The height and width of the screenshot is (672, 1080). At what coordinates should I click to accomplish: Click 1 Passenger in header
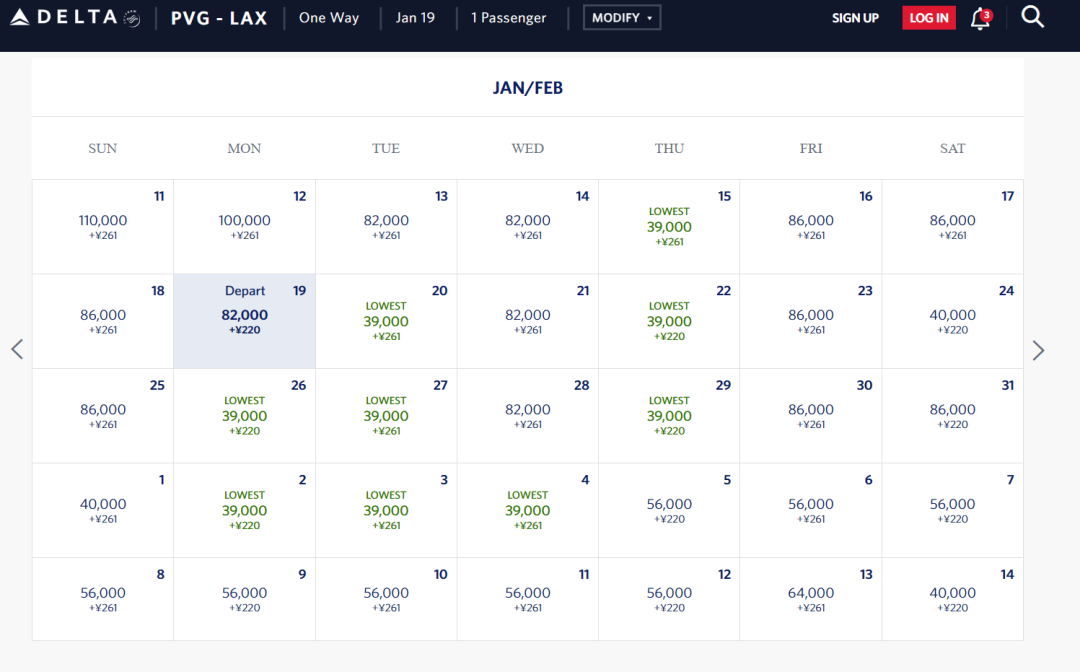(x=511, y=18)
